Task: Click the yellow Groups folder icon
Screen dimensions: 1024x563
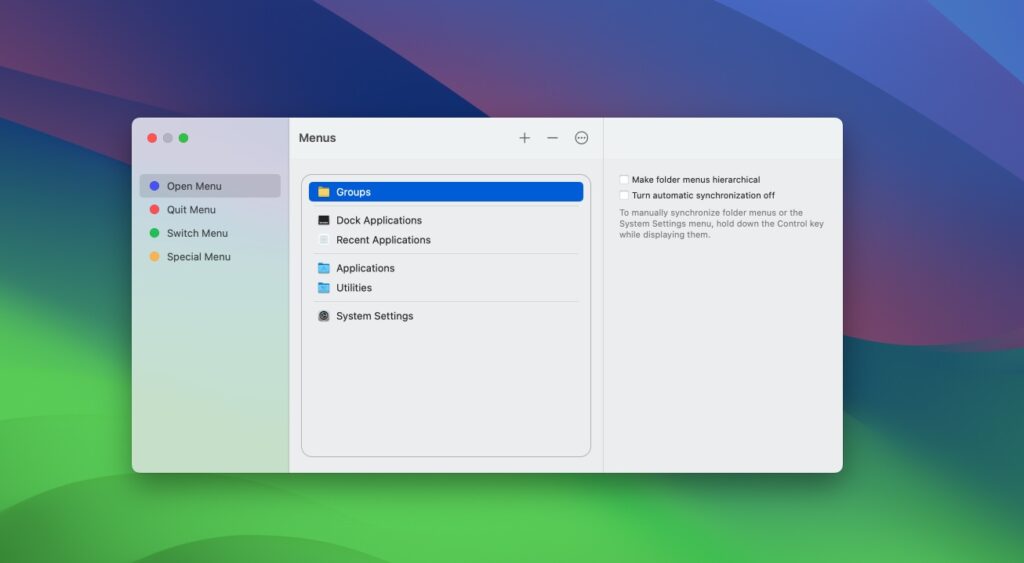Action: pos(324,192)
